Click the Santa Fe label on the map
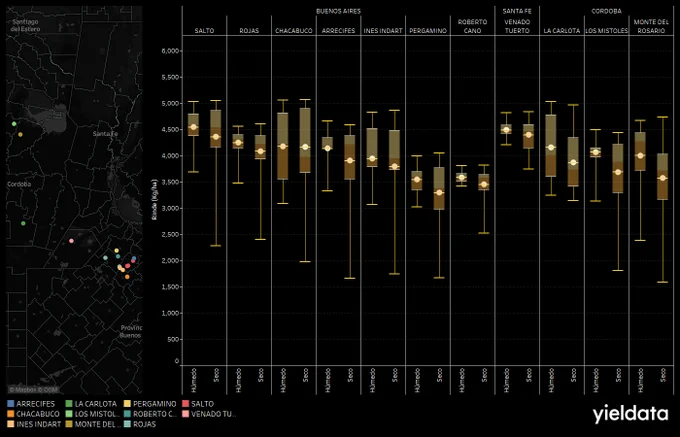 [105, 134]
